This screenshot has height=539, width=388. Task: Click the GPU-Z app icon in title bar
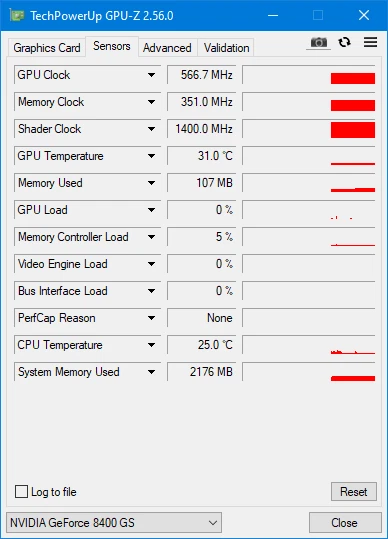17,15
